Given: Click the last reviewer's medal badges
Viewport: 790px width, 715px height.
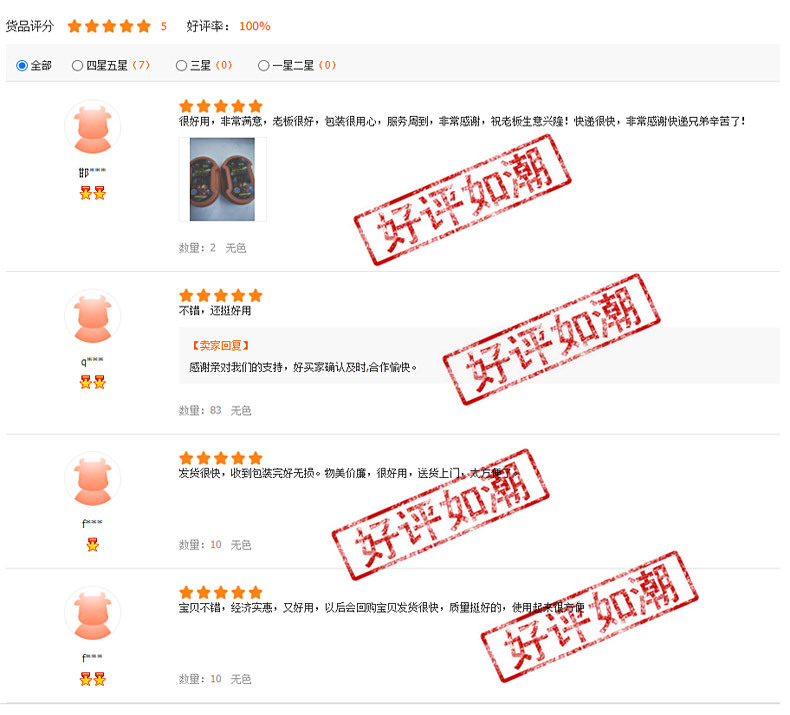Looking at the screenshot, I should click(x=93, y=679).
